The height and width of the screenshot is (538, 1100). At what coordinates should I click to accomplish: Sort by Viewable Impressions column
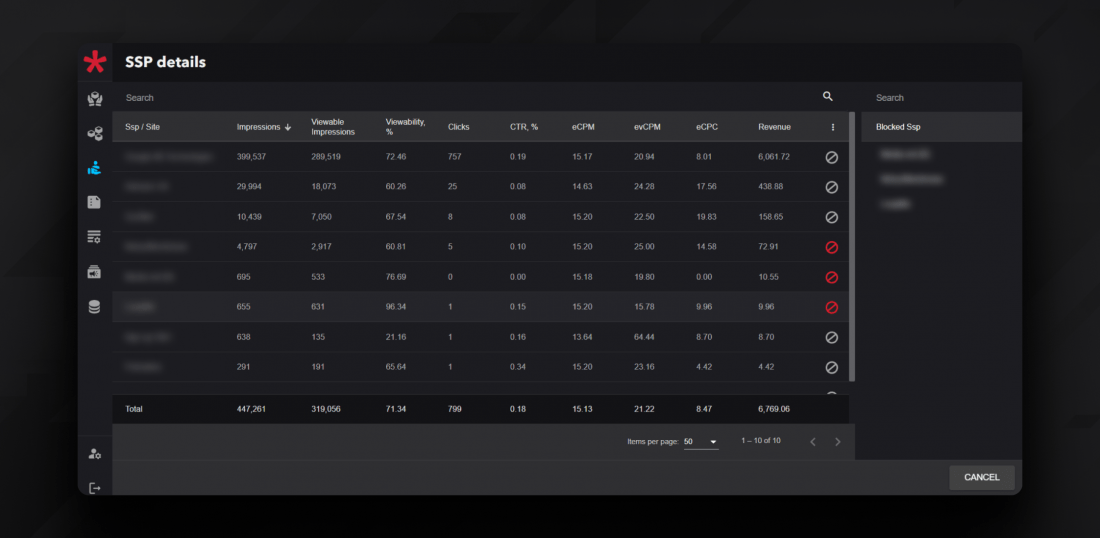pos(333,127)
